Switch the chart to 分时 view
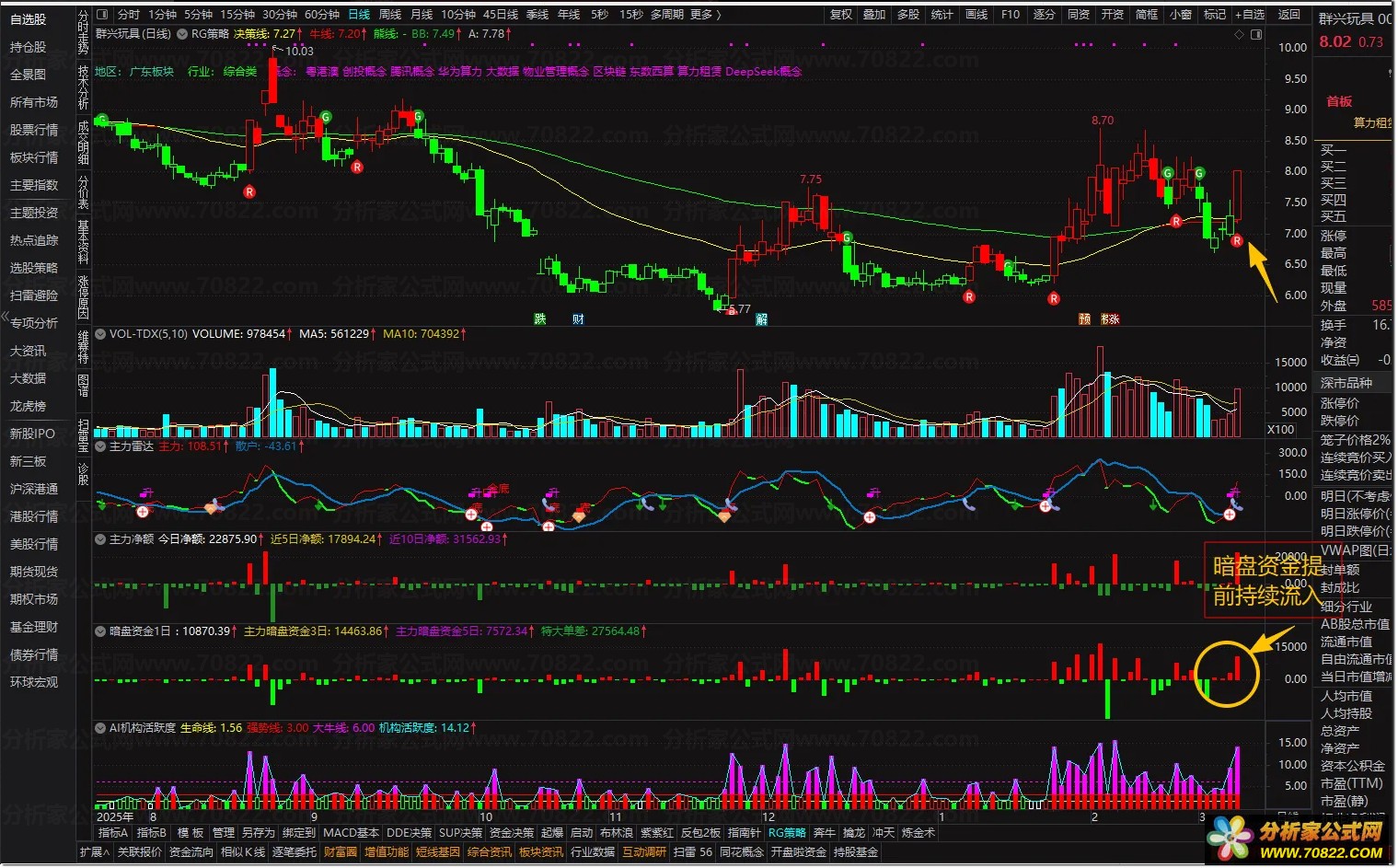The image size is (1398, 868). coord(129,14)
